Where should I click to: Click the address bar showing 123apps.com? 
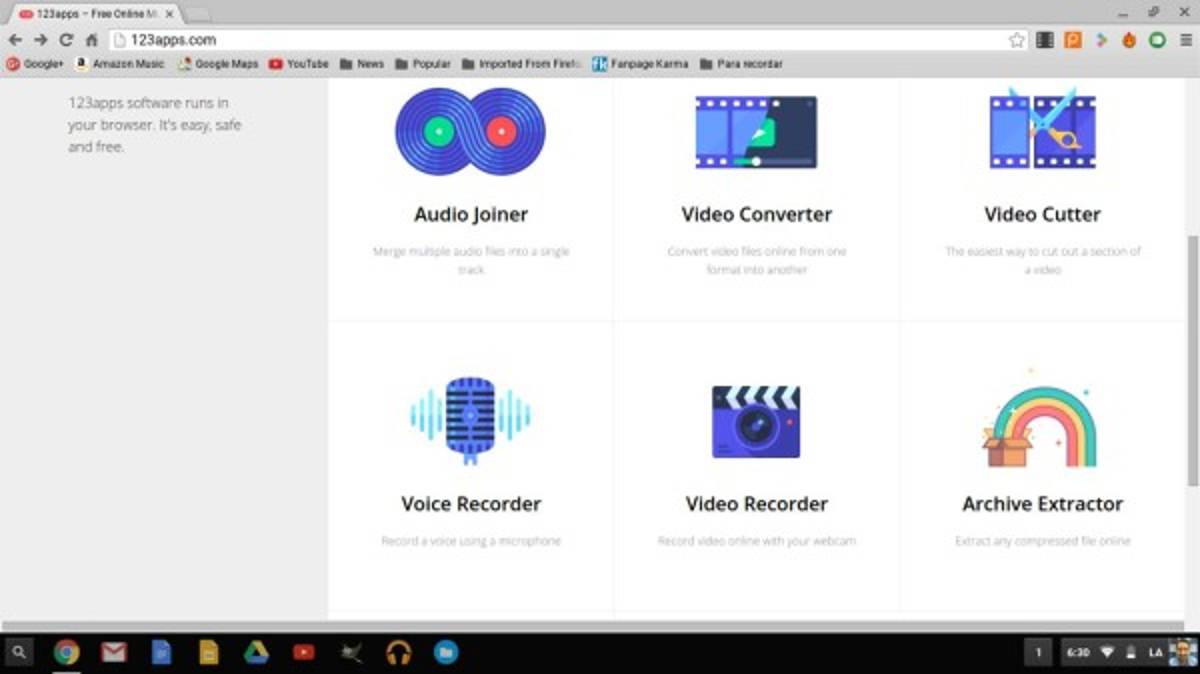[560, 40]
